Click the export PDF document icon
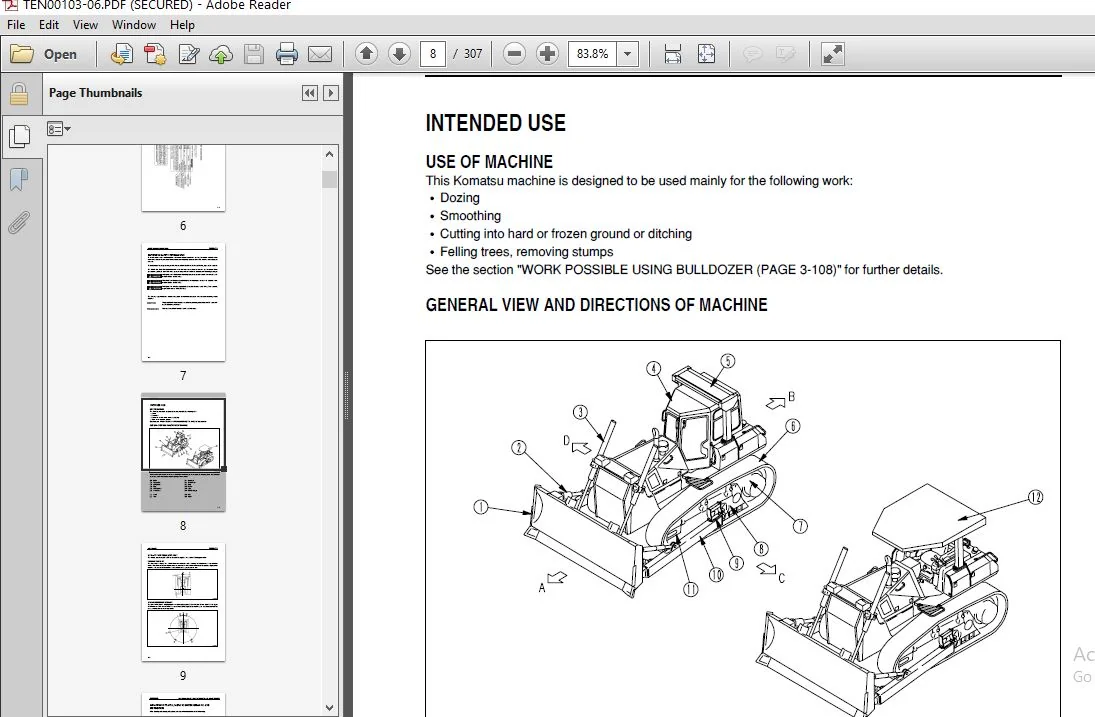The image size is (1095, 717). pyautogui.click(x=122, y=54)
